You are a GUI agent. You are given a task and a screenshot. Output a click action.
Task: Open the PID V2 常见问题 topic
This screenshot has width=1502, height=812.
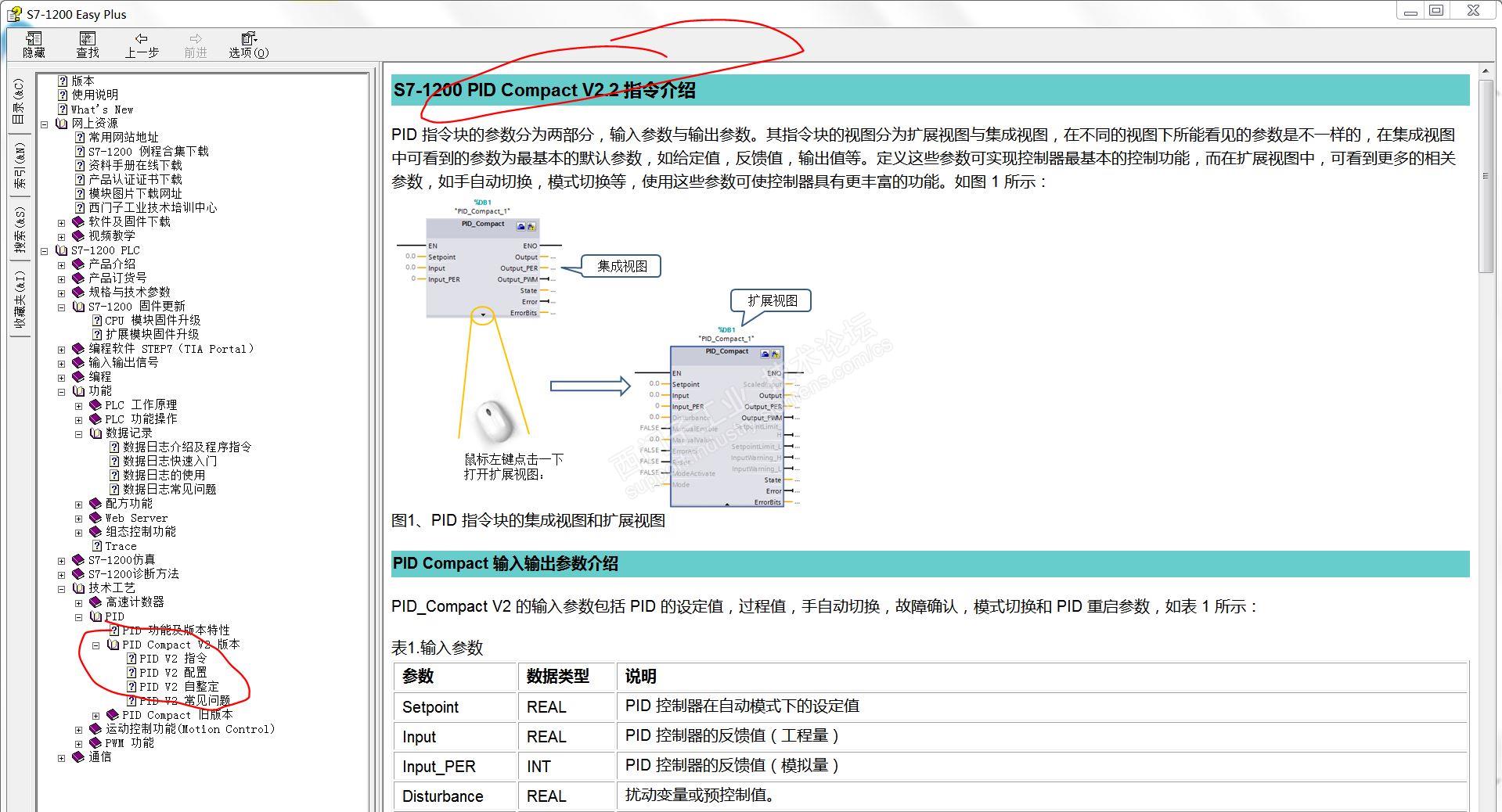pos(185,701)
